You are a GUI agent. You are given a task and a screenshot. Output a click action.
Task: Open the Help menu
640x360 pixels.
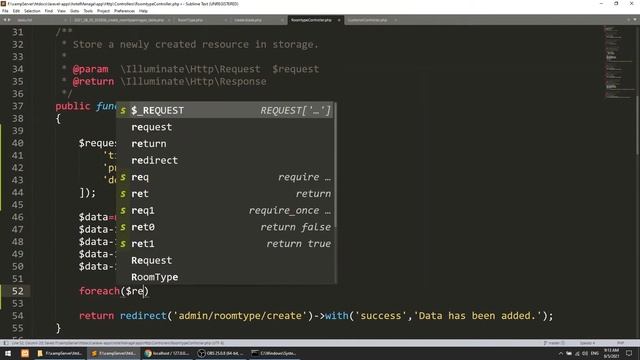143,11
